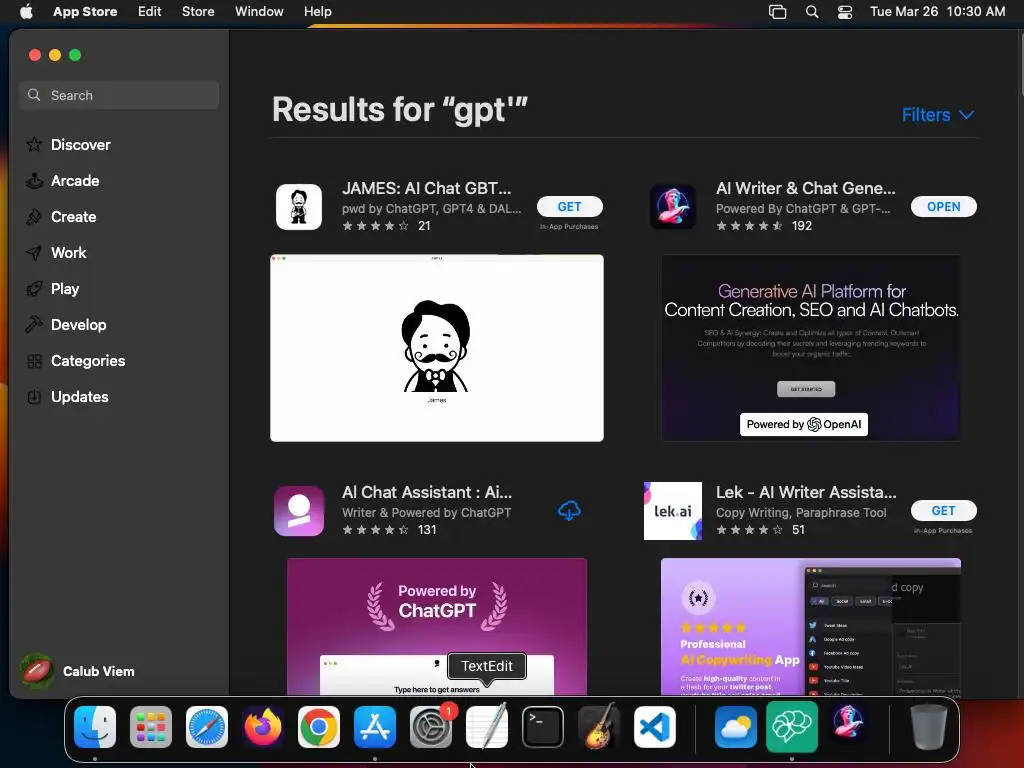1024x768 pixels.
Task: Open the AI Chat Assistant : Ai title
Action: [427, 492]
